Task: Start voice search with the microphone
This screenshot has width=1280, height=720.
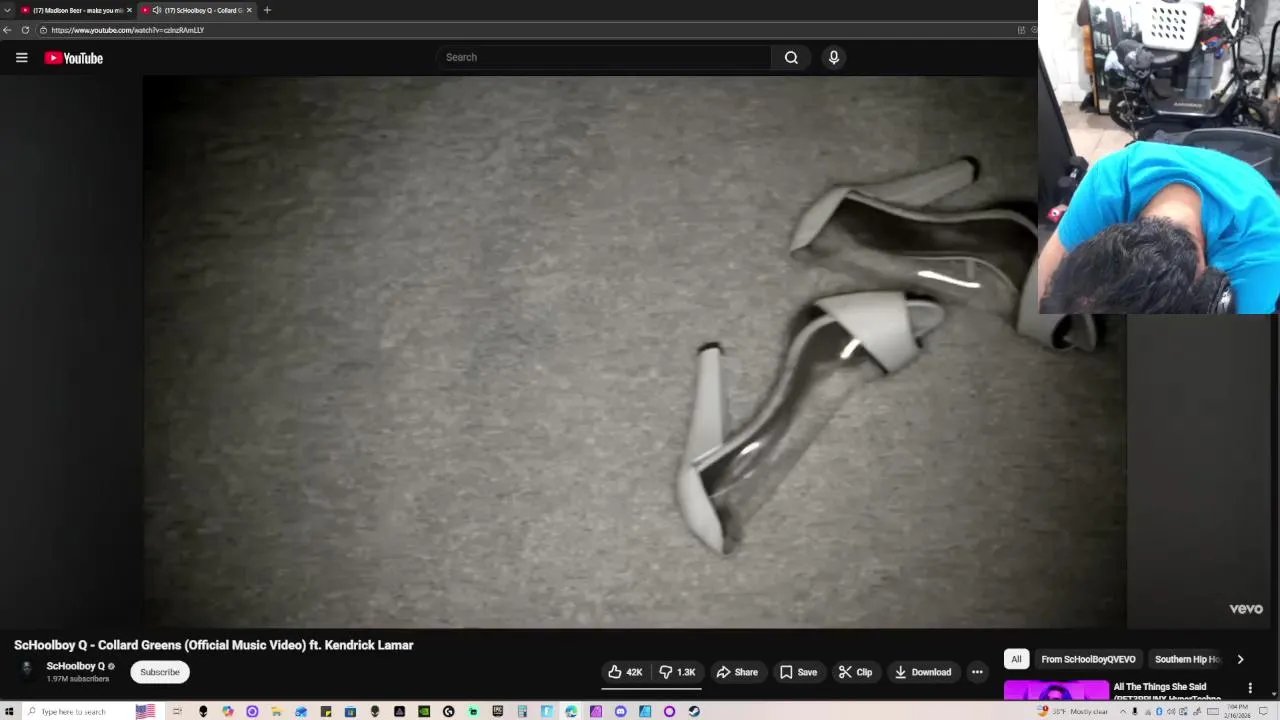Action: pyautogui.click(x=834, y=57)
